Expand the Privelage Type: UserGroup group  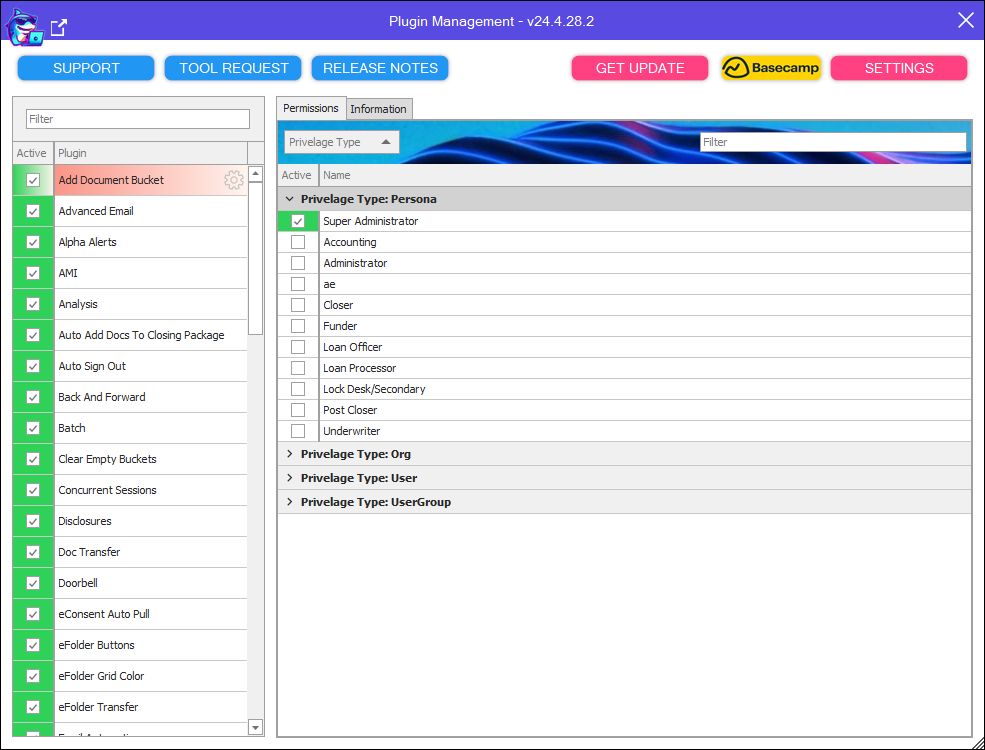click(290, 502)
